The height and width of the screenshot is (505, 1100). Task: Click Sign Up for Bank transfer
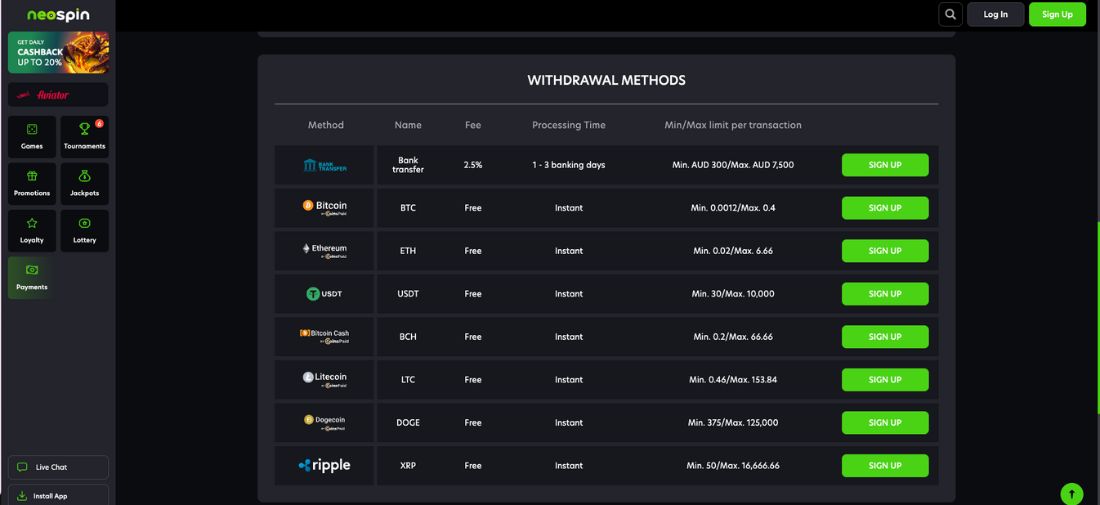tap(885, 165)
